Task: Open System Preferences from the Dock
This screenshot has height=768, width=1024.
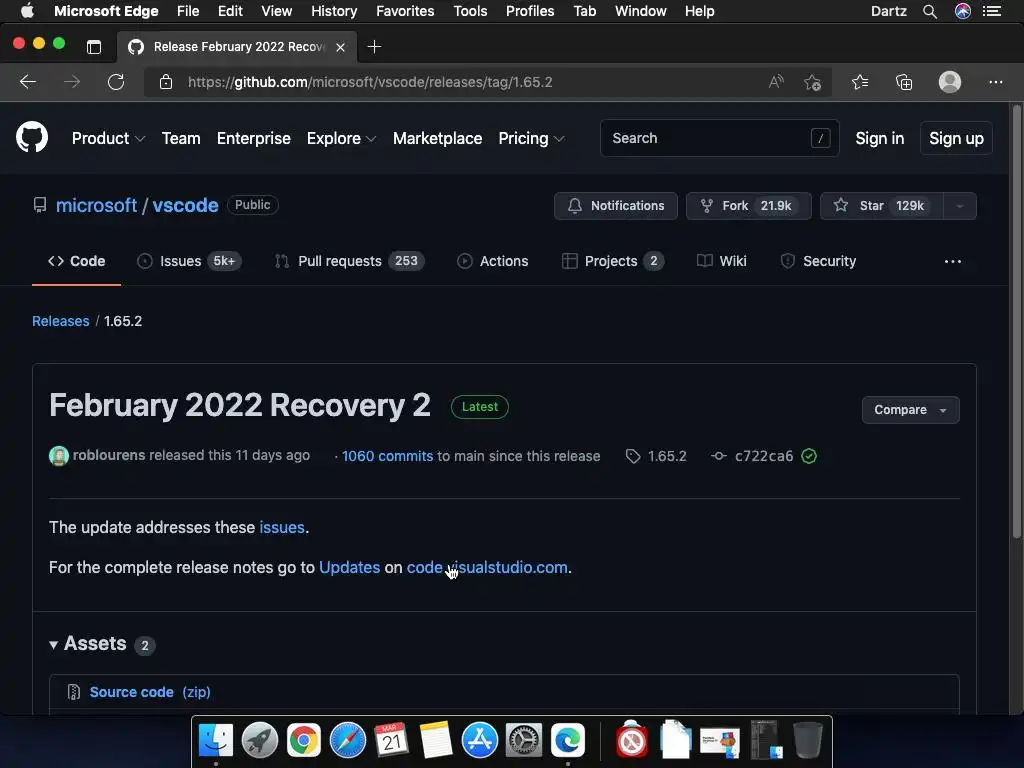Action: tap(524, 741)
